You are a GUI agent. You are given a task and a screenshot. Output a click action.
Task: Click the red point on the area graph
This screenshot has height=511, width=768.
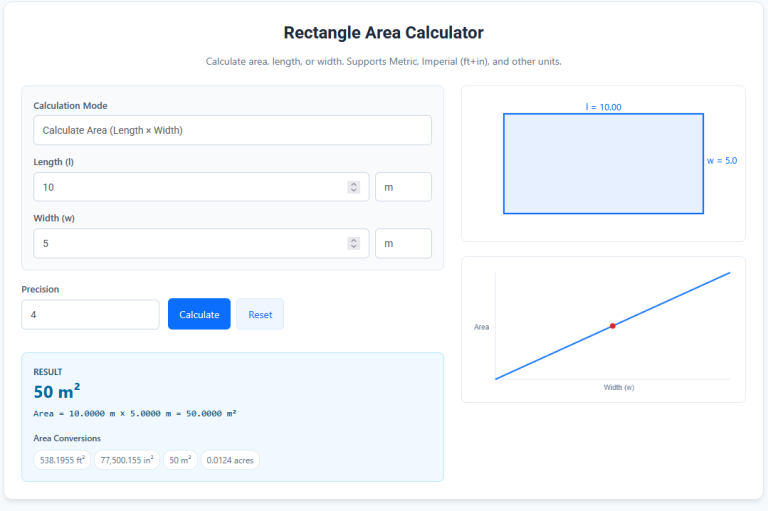[x=612, y=326]
